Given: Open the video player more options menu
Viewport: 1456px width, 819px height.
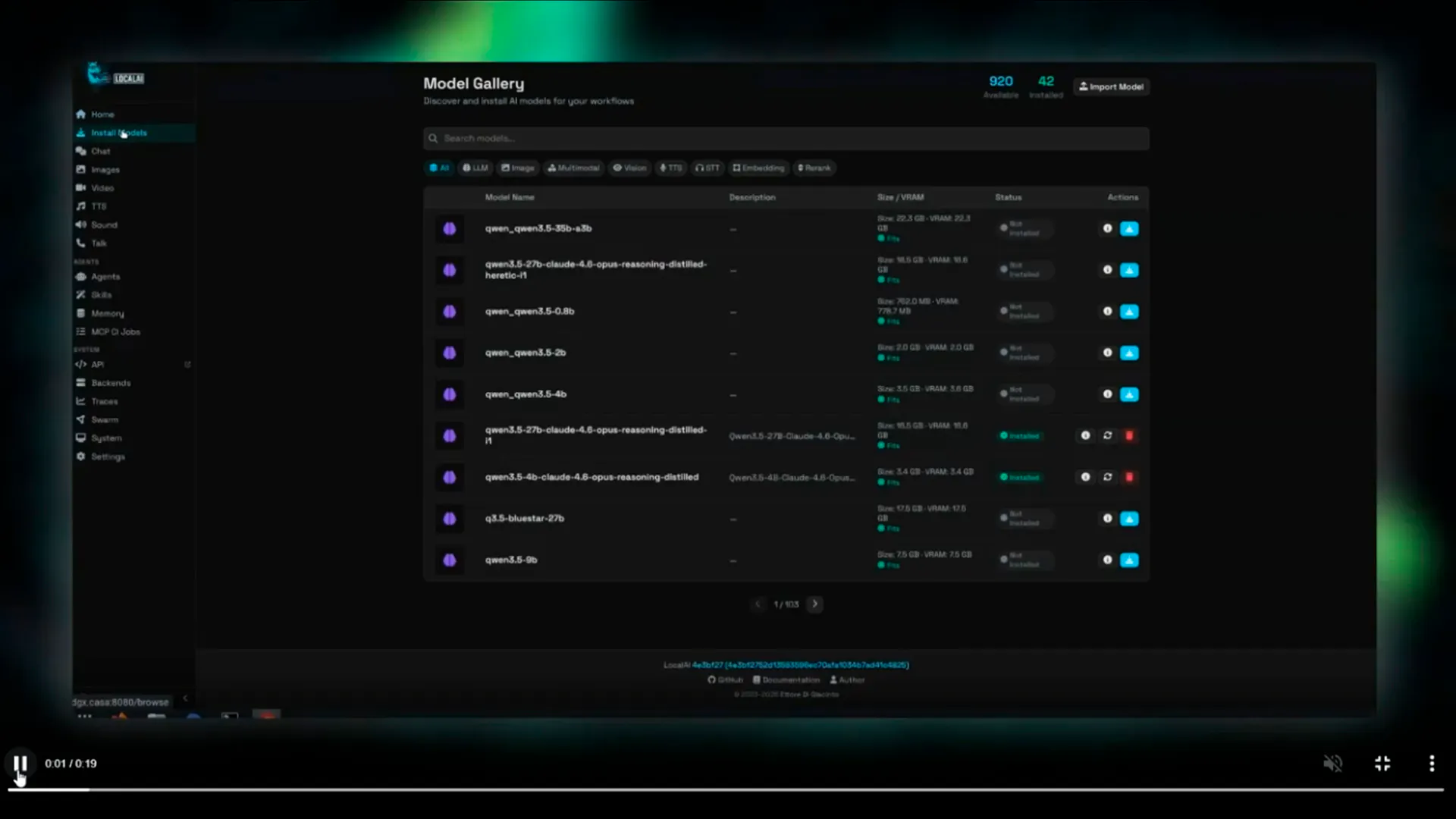Looking at the screenshot, I should point(1432,764).
